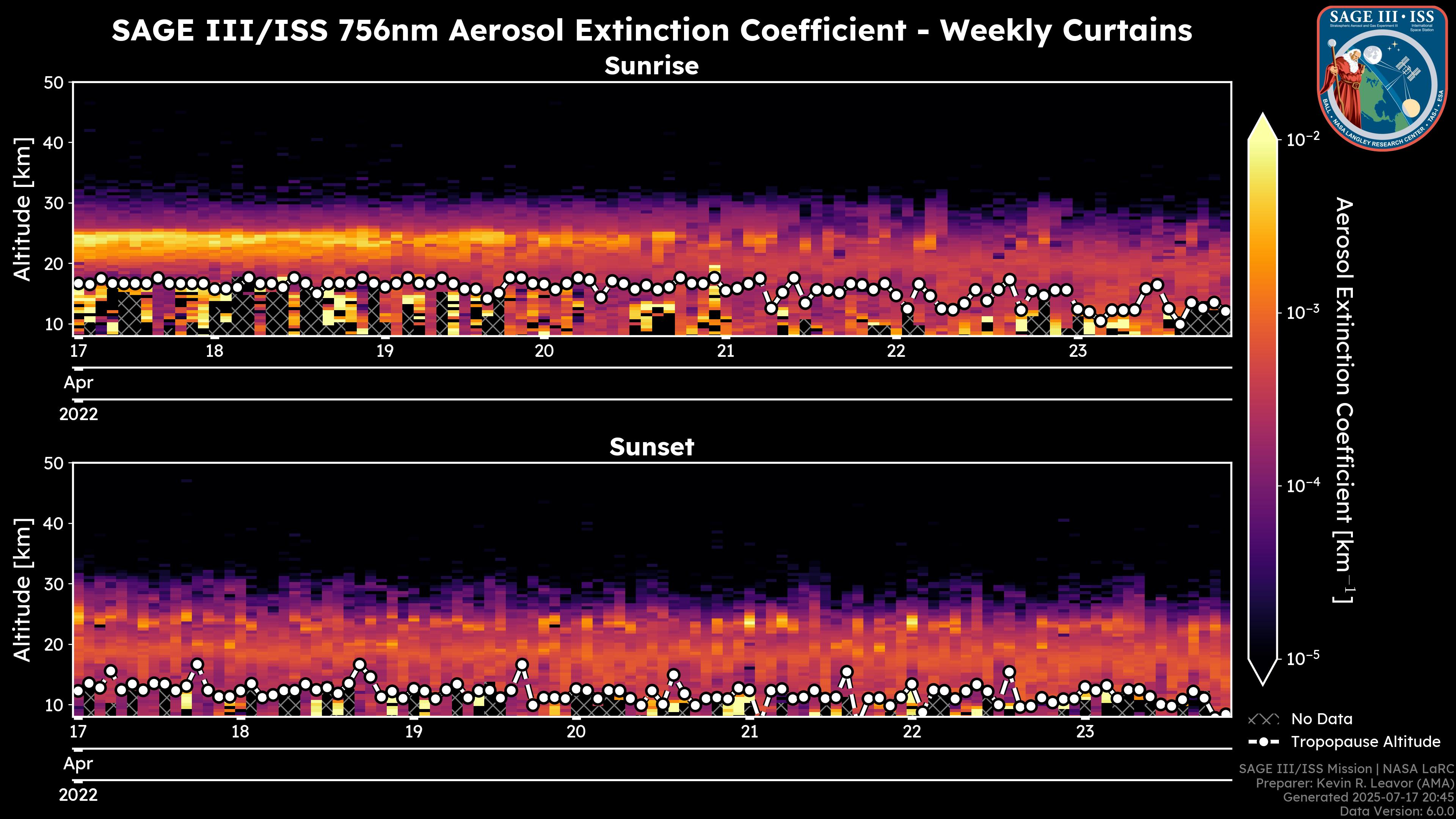Image resolution: width=1456 pixels, height=819 pixels.
Task: Click the colorbar near the 10⁻³ tick
Action: click(1263, 312)
